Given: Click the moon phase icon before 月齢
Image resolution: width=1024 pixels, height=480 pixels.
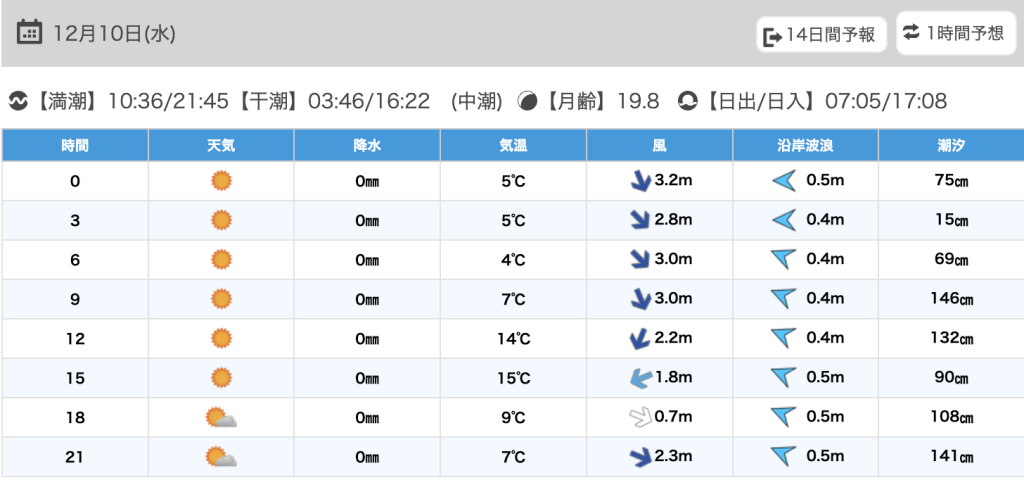Looking at the screenshot, I should click(x=527, y=101).
